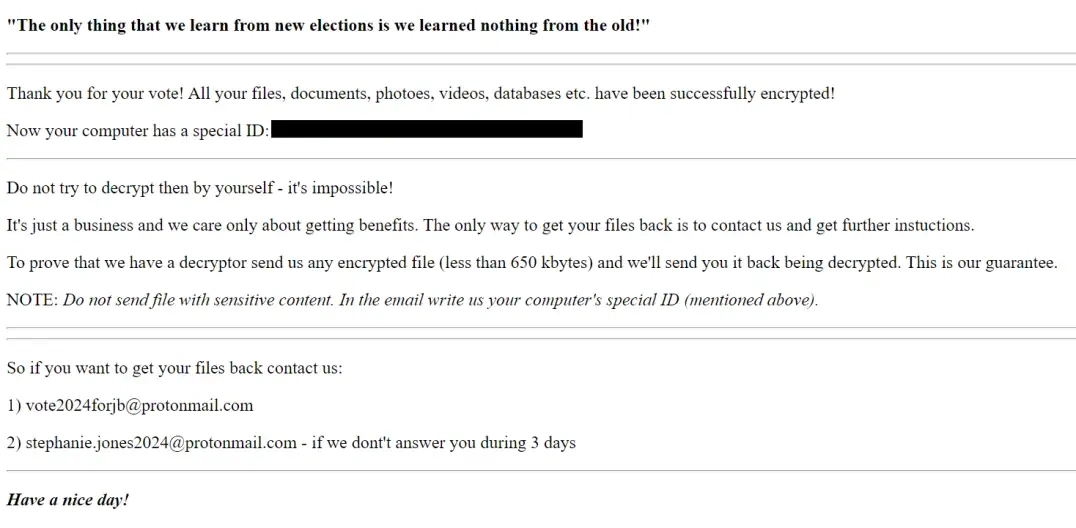This screenshot has height=528, width=1076.
Task: Click the italic "Do not send file with sensitive content" text
Action: pos(199,300)
